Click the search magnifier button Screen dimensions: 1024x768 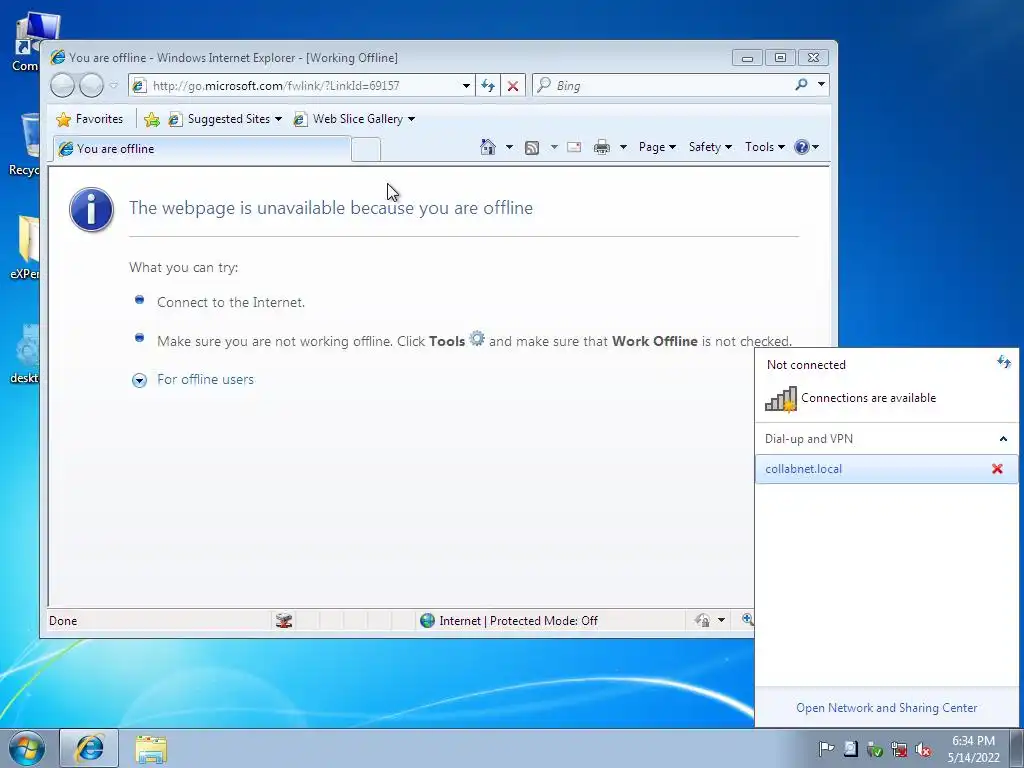point(801,85)
